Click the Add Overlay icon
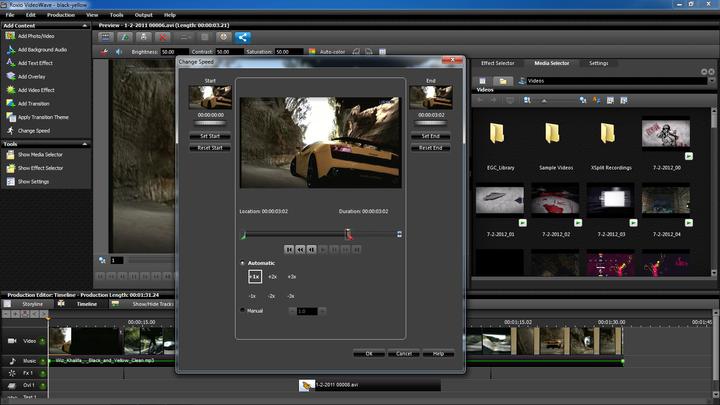Screen dimensions: 720x405 10,77
